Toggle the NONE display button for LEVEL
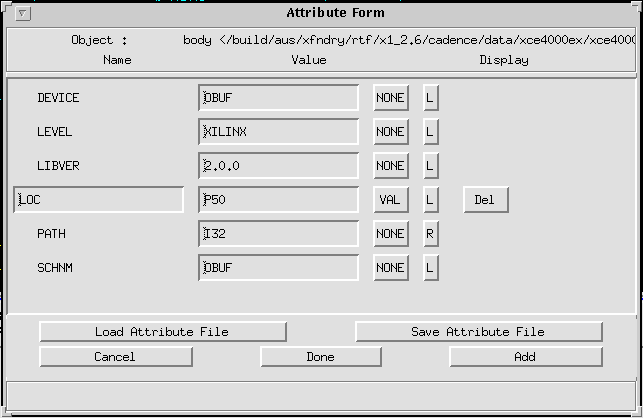This screenshot has width=643, height=418. point(390,132)
